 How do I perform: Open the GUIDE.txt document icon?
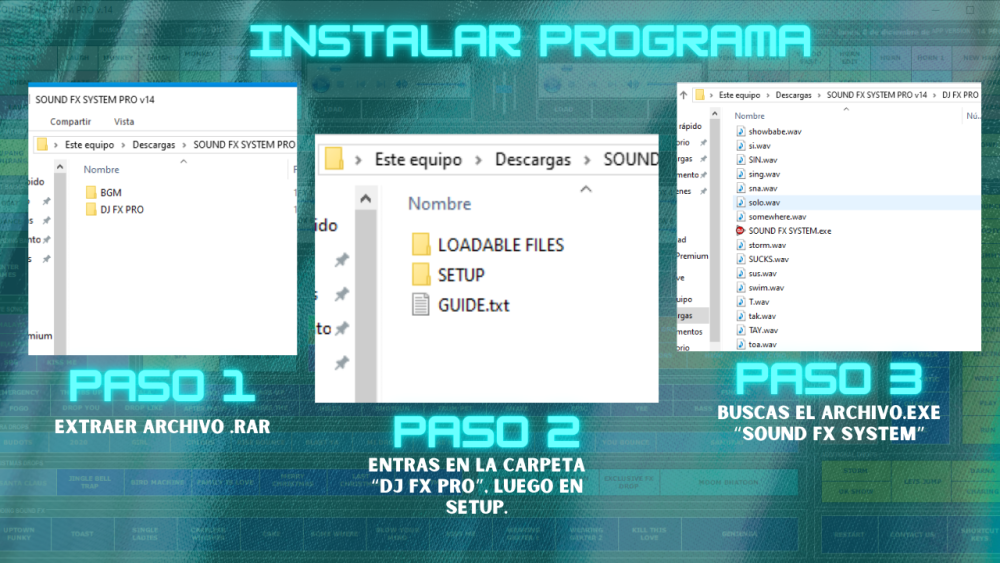[421, 305]
